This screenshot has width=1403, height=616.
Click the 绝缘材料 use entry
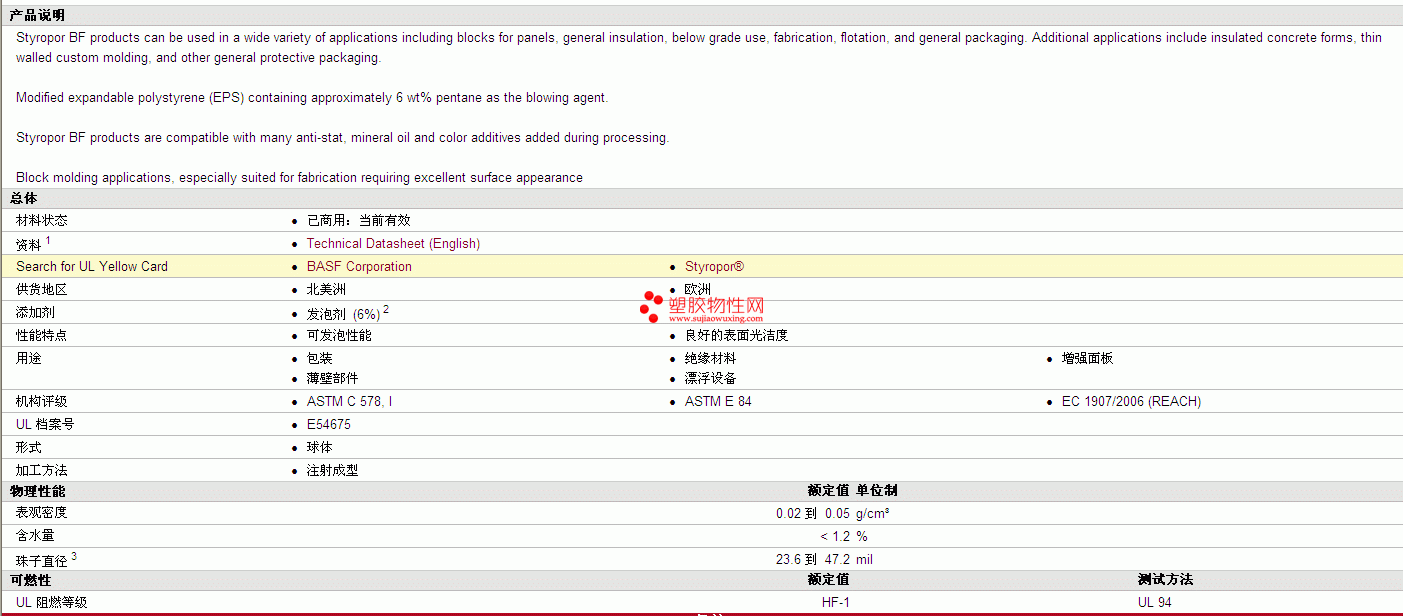(x=711, y=358)
